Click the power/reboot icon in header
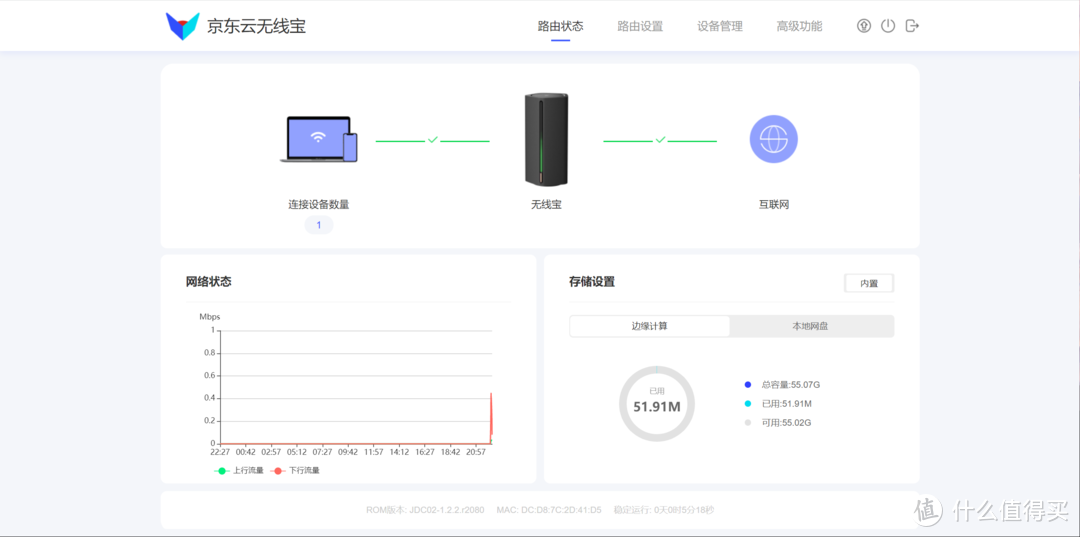1080x537 pixels. click(888, 26)
